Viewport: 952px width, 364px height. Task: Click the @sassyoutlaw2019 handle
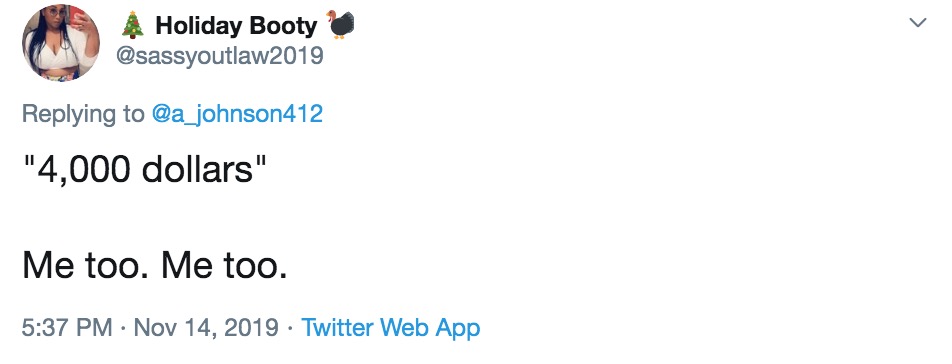pyautogui.click(x=220, y=56)
